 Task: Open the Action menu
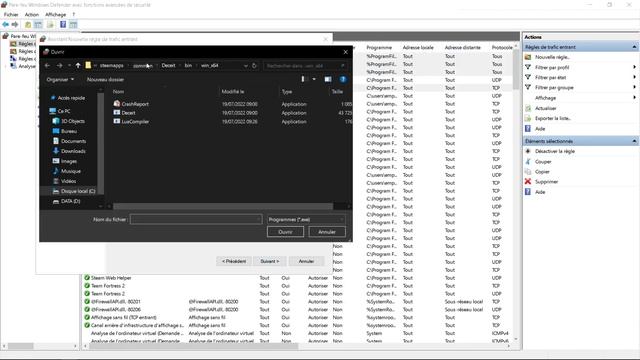32,15
